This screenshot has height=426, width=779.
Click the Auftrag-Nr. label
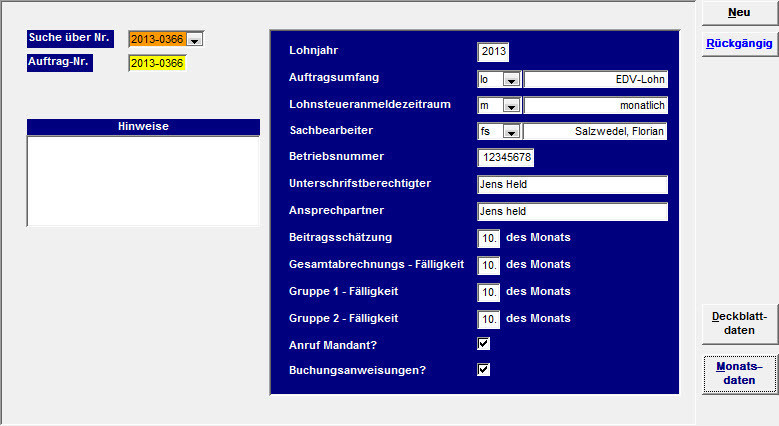(x=60, y=63)
